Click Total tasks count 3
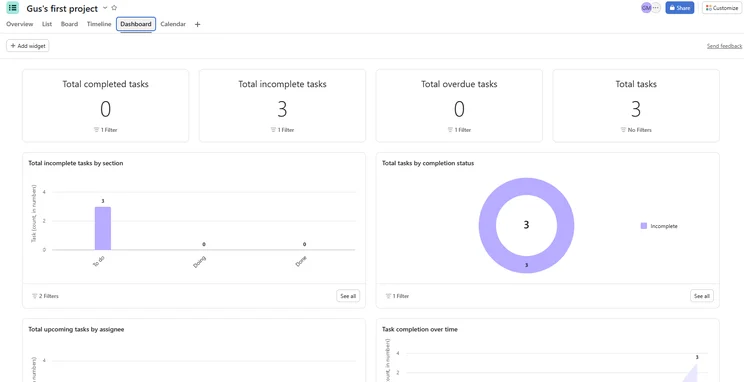Screen dimensions: 744x382 coord(636,110)
